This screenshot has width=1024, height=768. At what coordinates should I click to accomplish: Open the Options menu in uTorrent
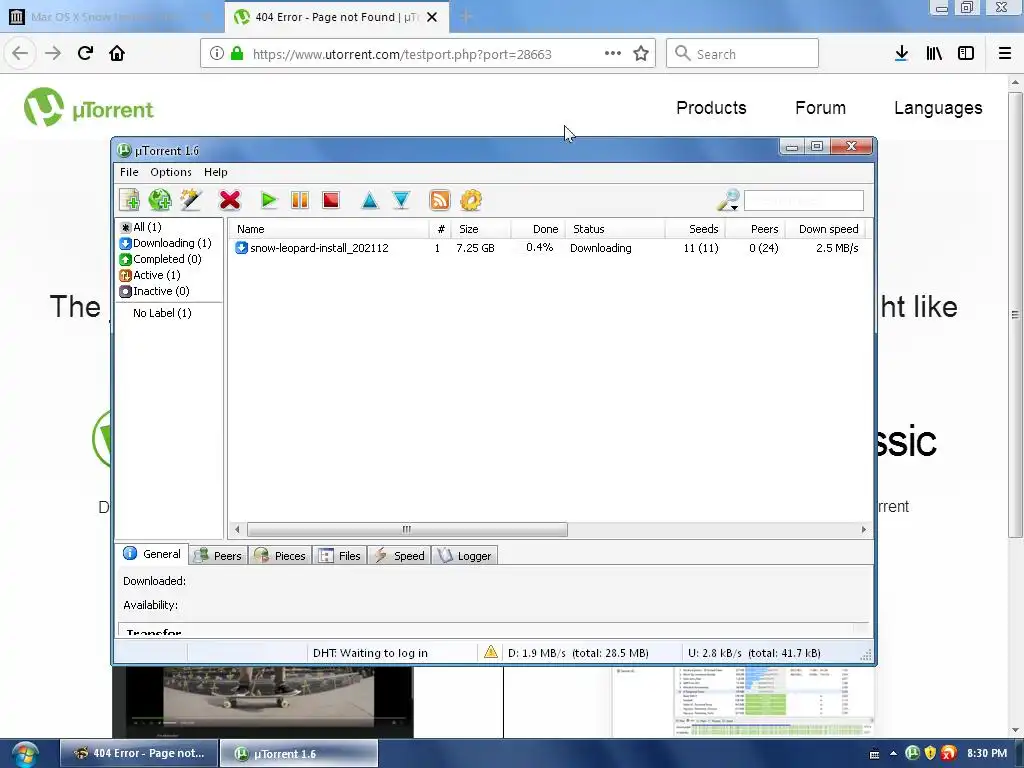[171, 172]
